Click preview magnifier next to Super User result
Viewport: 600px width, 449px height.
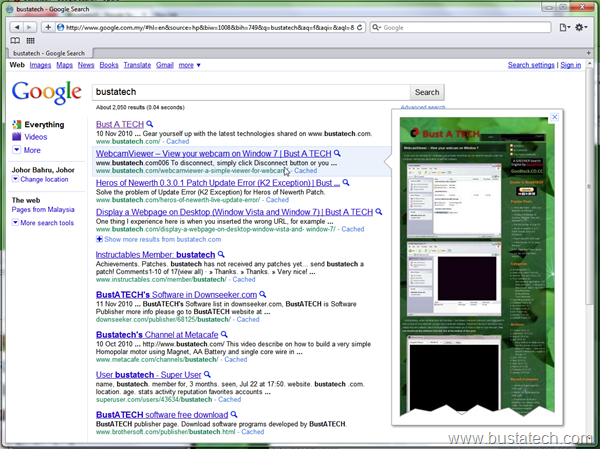pos(207,374)
